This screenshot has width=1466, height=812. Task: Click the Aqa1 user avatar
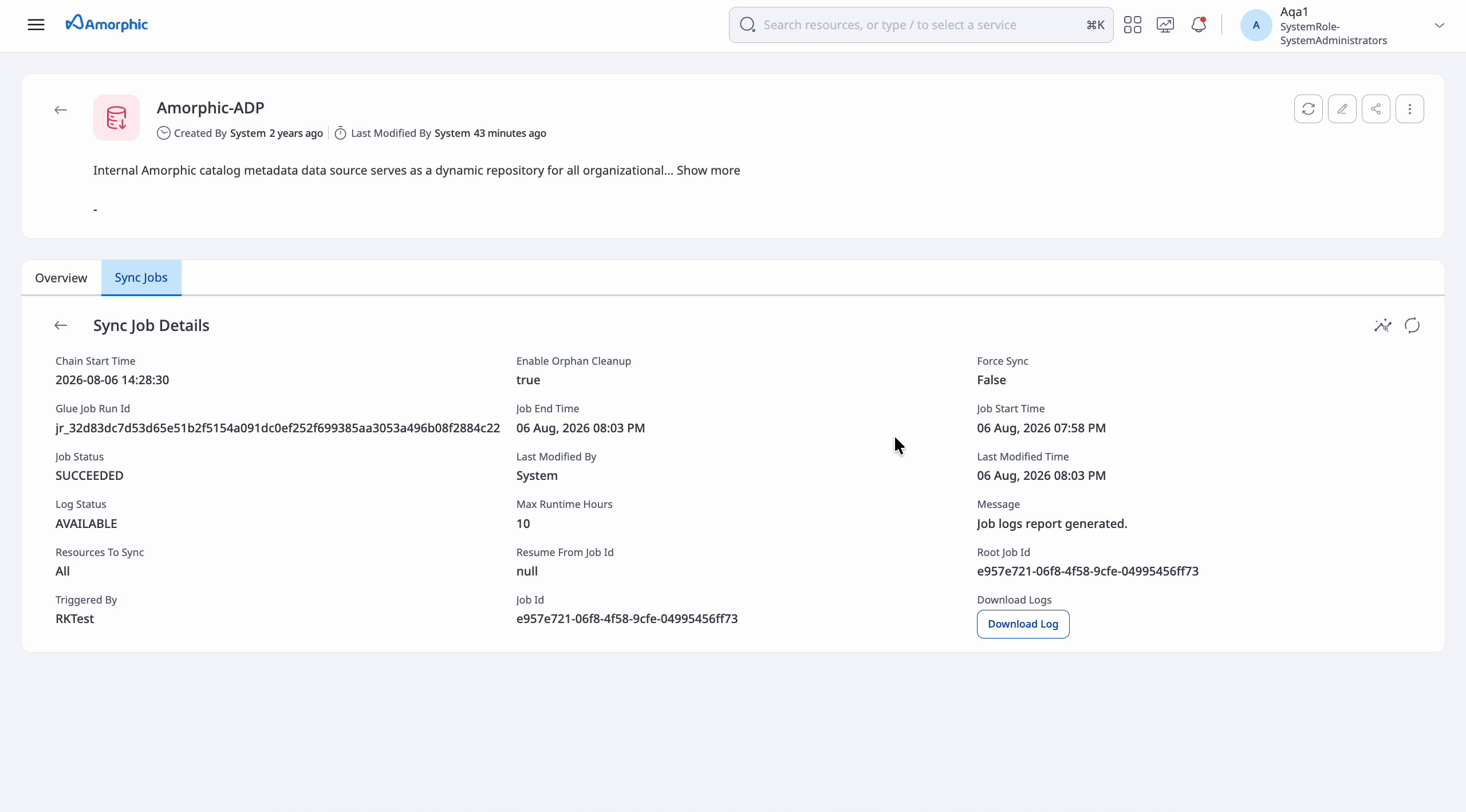(1256, 25)
